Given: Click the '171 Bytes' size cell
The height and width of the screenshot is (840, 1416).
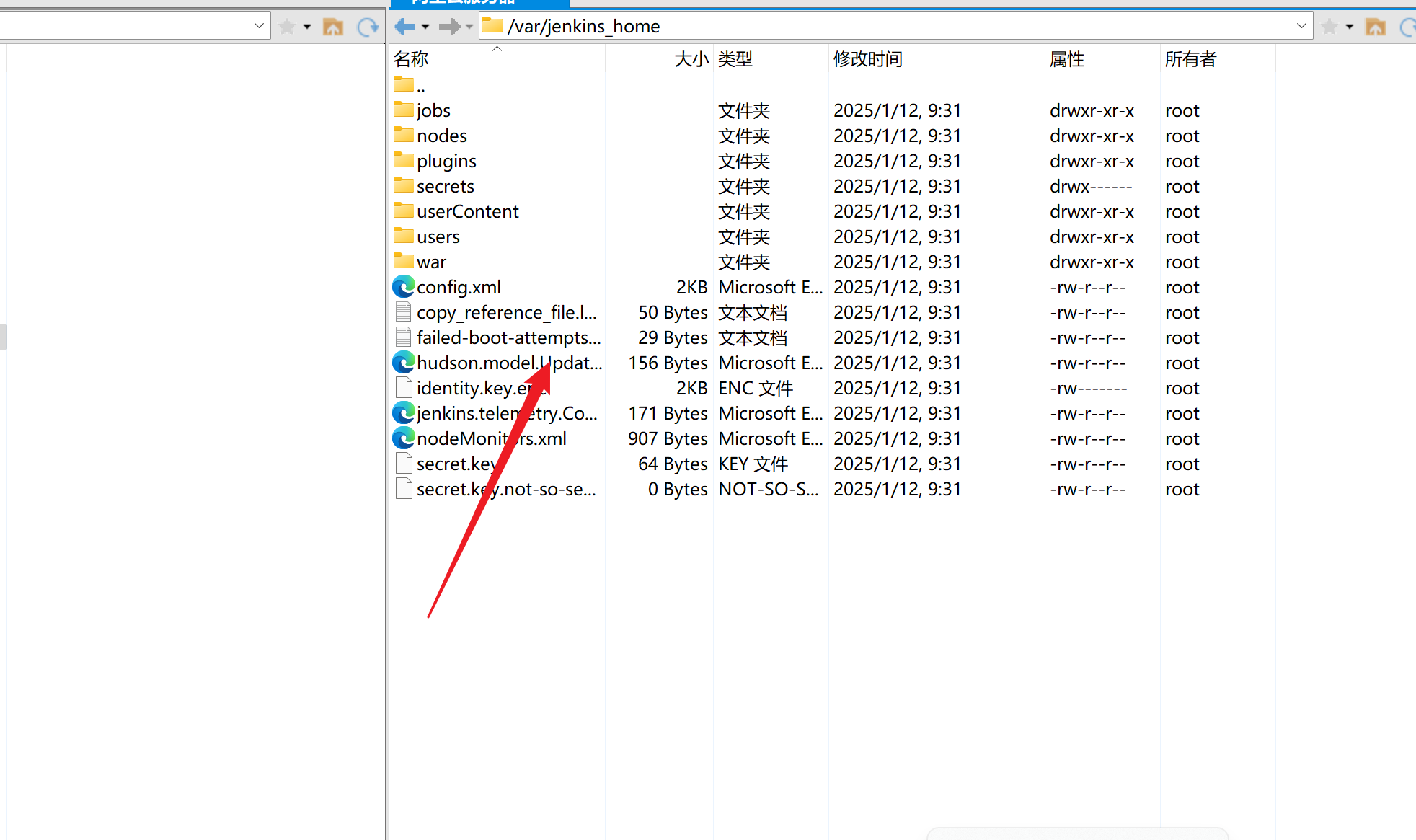Looking at the screenshot, I should click(x=668, y=413).
